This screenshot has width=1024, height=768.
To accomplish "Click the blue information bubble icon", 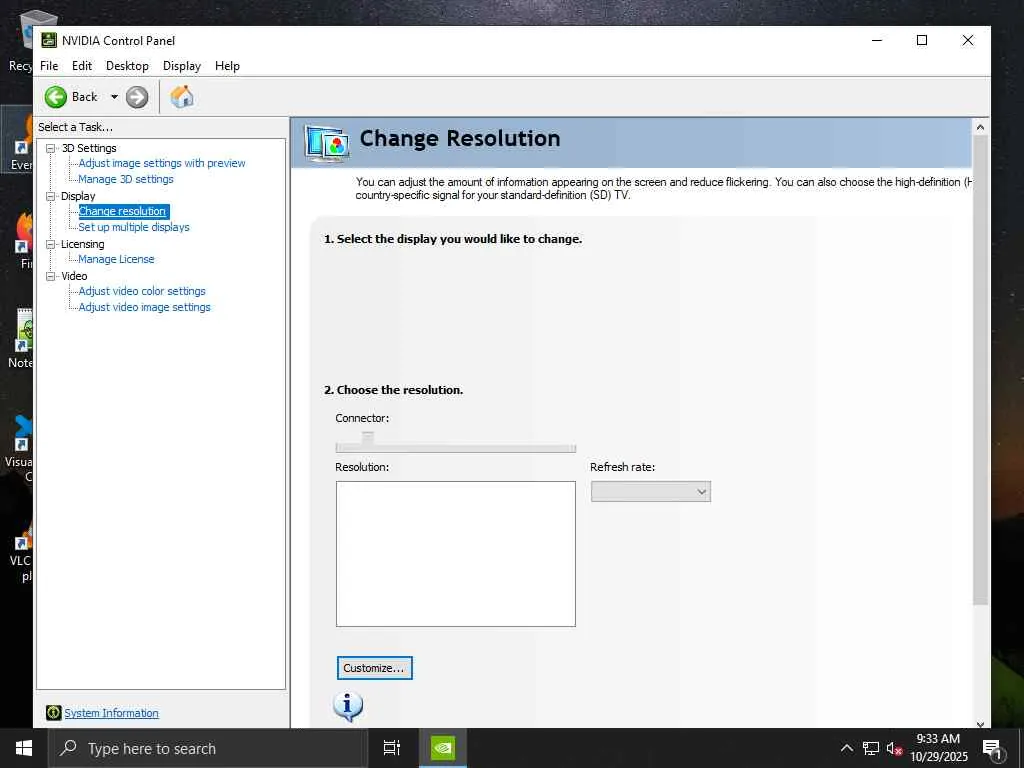I will [x=348, y=707].
